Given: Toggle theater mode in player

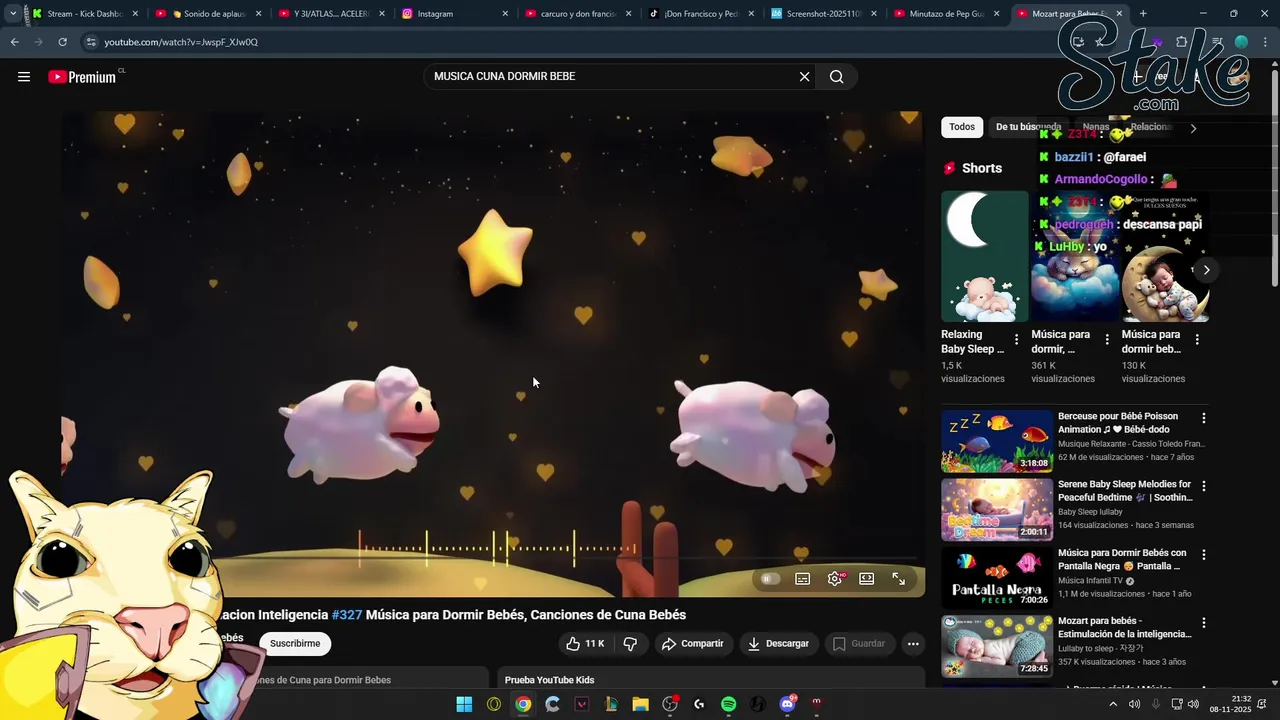Looking at the screenshot, I should (x=867, y=579).
